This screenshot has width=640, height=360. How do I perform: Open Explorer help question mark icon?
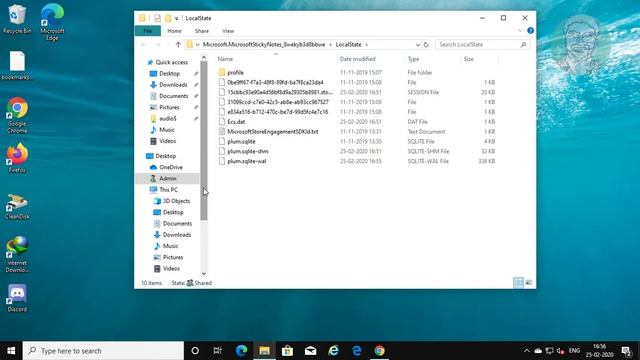pyautogui.click(x=530, y=31)
